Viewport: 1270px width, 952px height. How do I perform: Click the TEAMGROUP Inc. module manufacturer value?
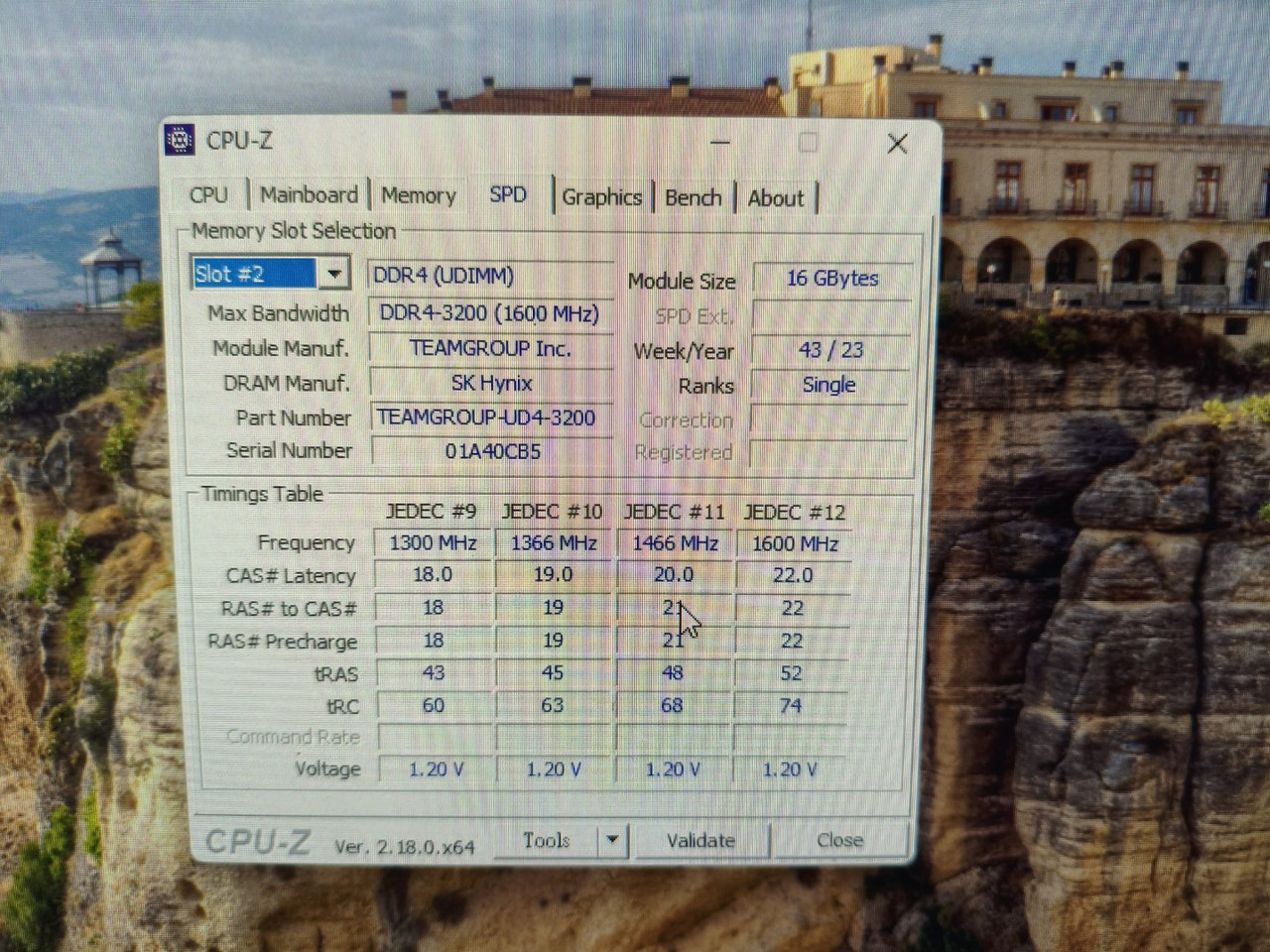pyautogui.click(x=491, y=348)
